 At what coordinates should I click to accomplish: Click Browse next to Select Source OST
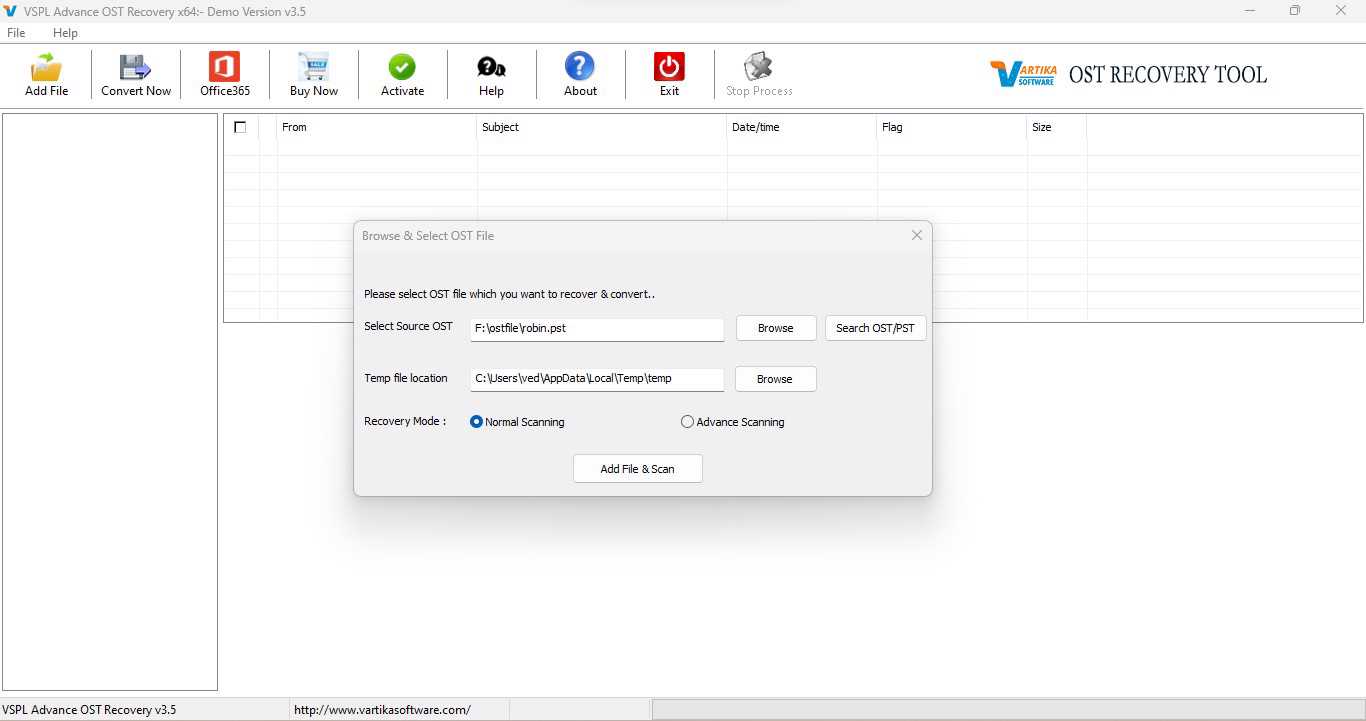[x=775, y=328]
